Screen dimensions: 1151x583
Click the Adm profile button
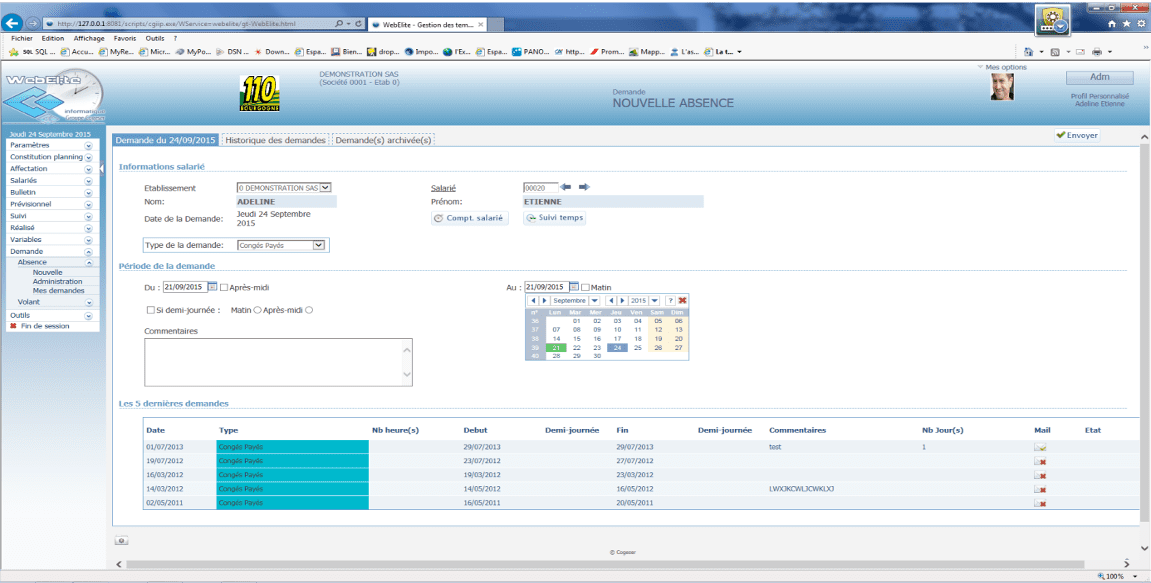coord(1100,77)
